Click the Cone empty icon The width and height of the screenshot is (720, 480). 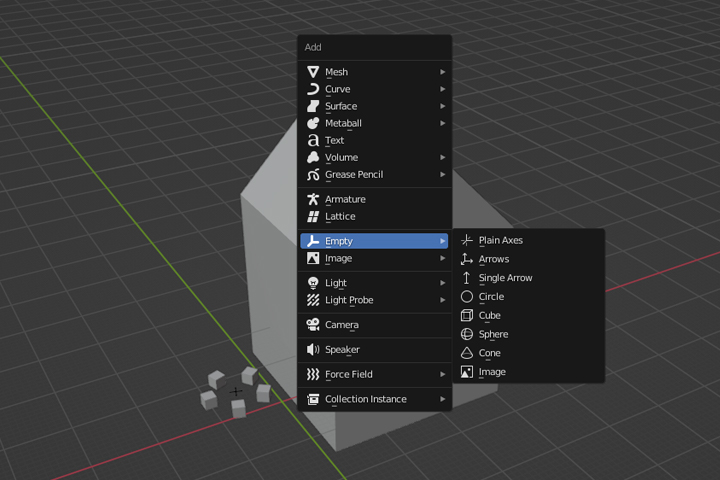tap(467, 353)
